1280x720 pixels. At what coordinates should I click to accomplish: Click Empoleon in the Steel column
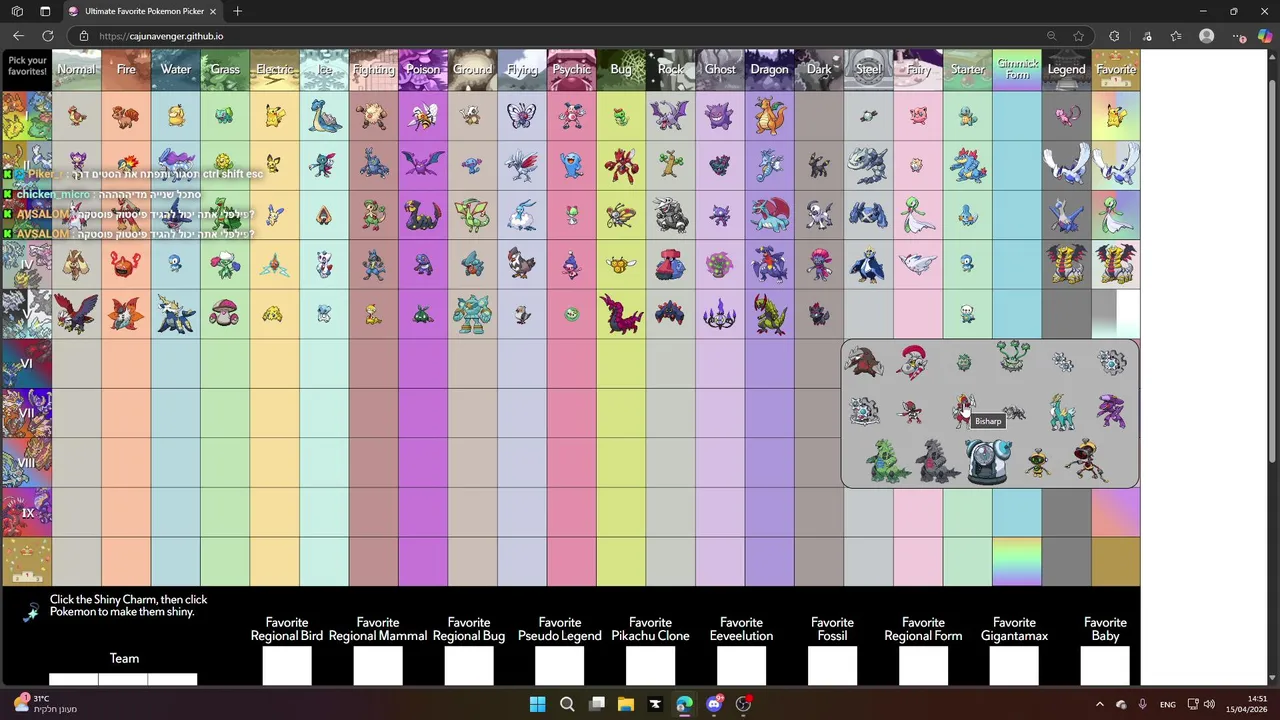(x=868, y=264)
